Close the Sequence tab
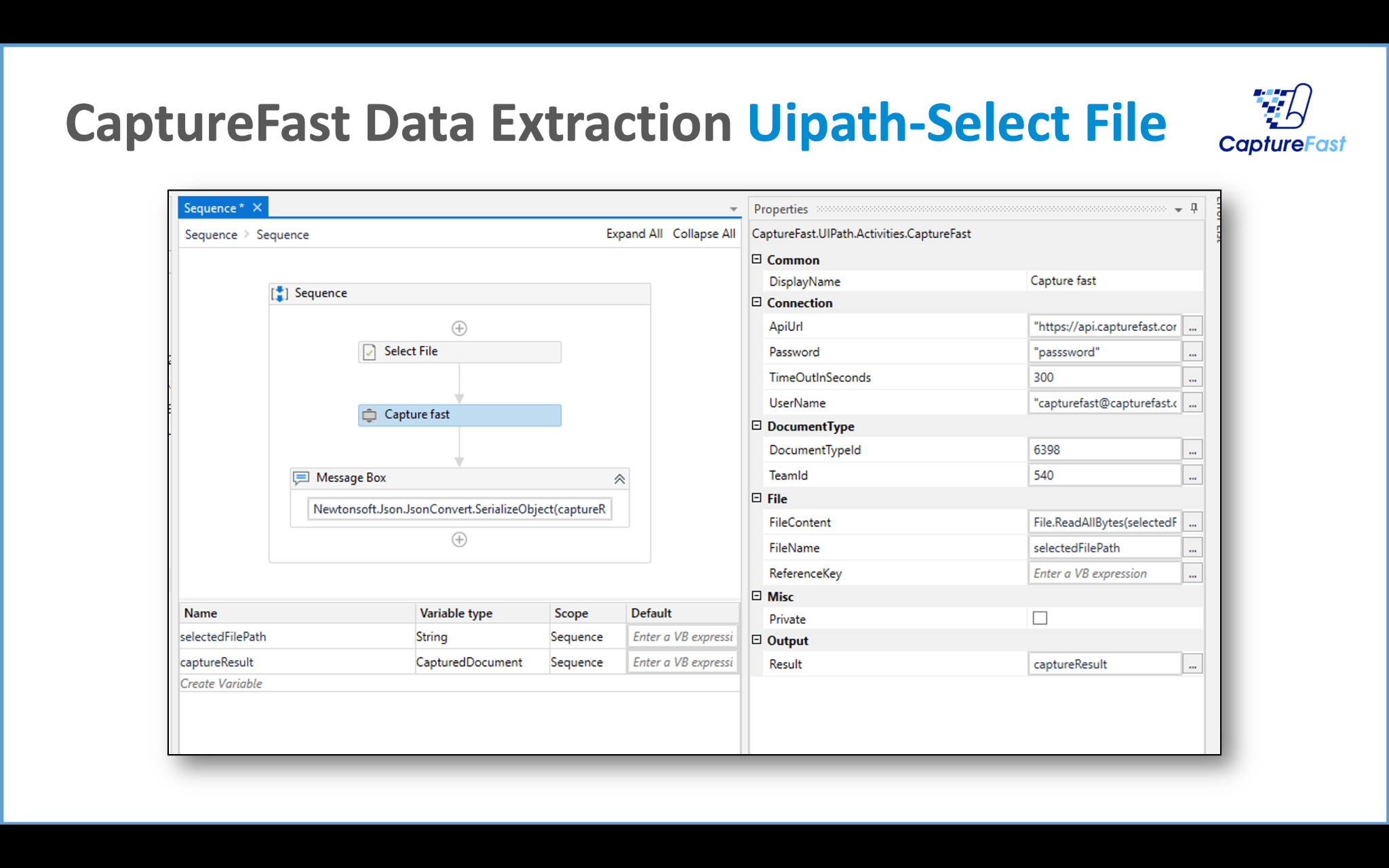Image resolution: width=1389 pixels, height=868 pixels. click(257, 208)
